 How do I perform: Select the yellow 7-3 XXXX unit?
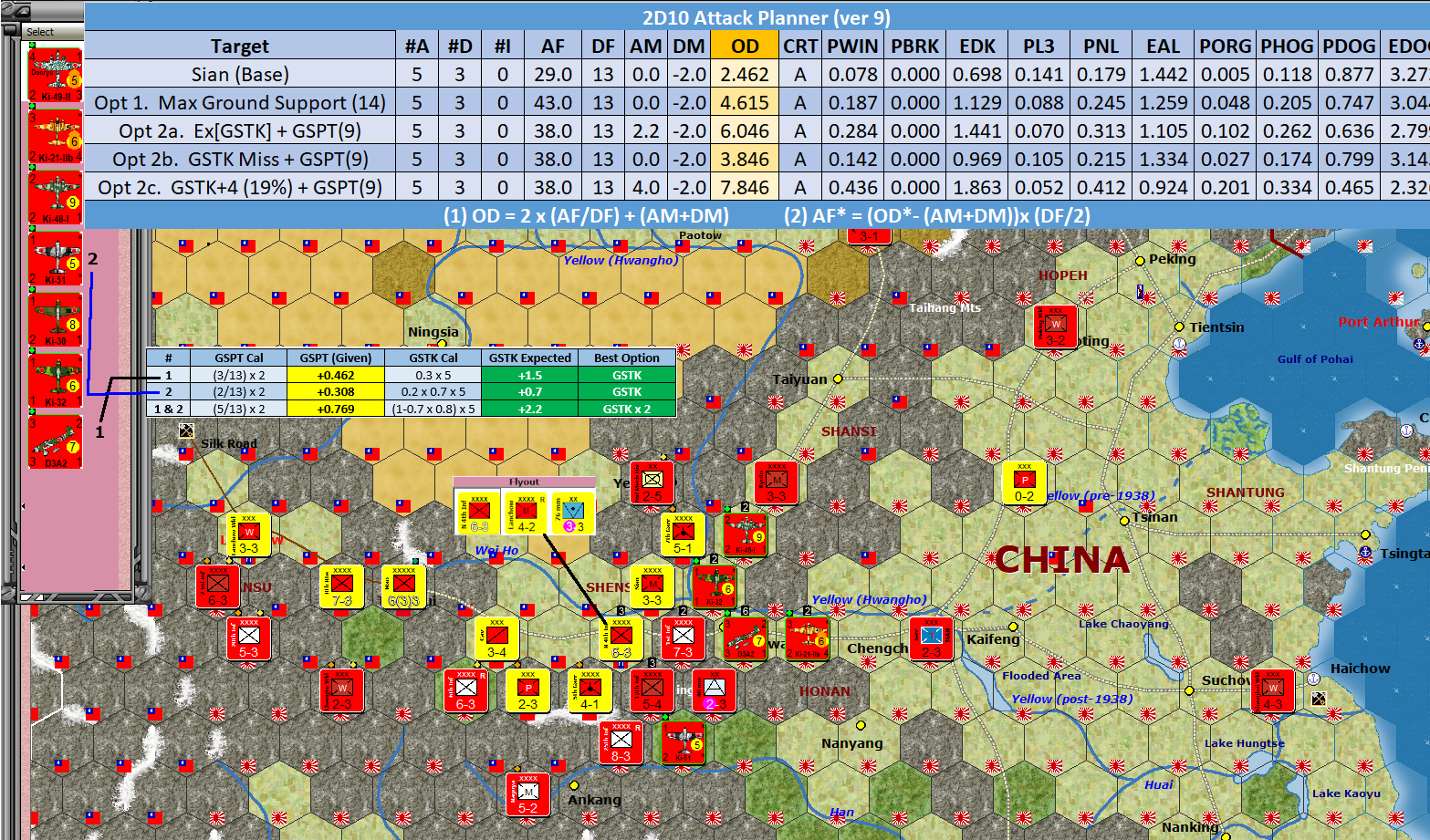coord(341,586)
